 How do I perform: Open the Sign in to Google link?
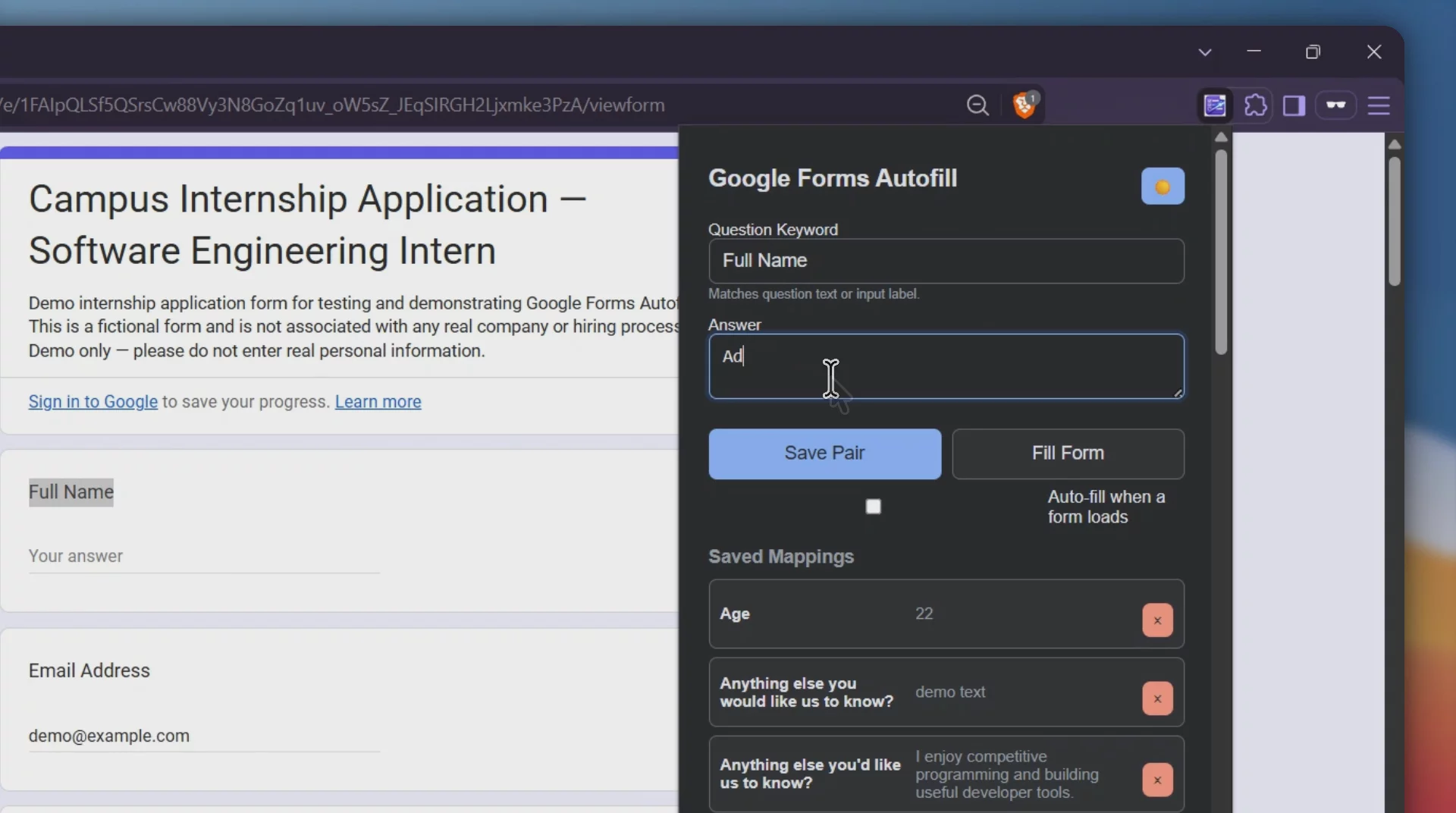(x=93, y=402)
